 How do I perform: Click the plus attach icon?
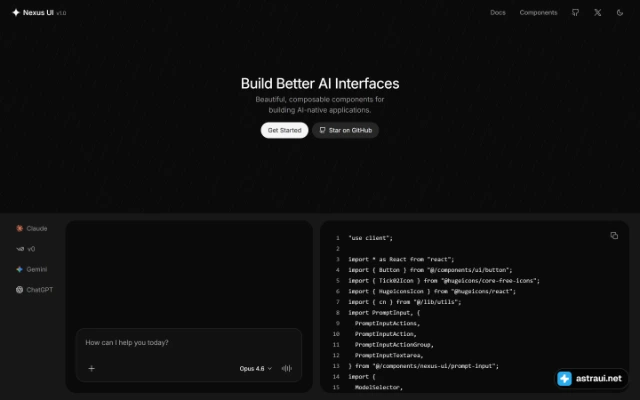click(91, 369)
